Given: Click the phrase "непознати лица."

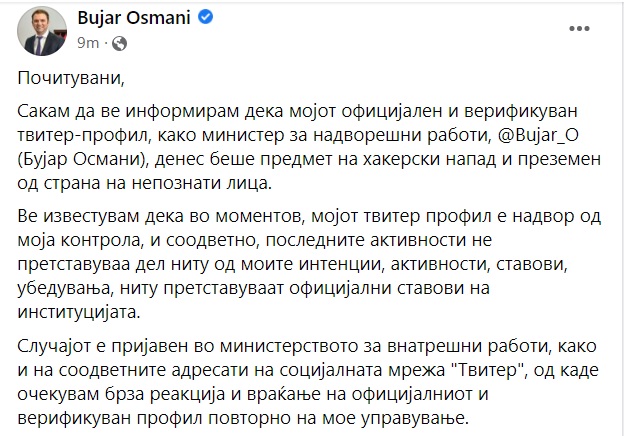Looking at the screenshot, I should [x=202, y=183].
